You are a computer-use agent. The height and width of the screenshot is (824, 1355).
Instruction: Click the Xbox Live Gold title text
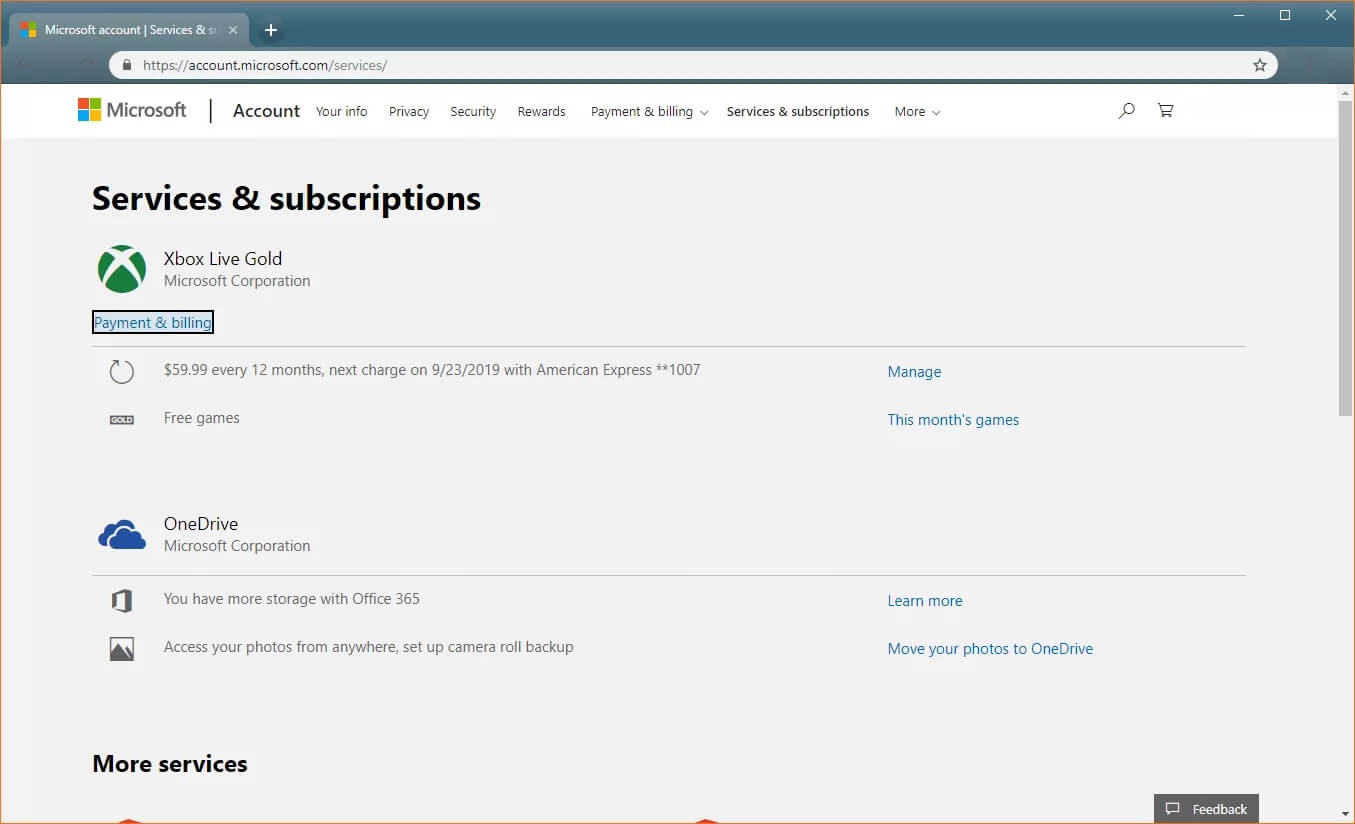[x=223, y=259]
